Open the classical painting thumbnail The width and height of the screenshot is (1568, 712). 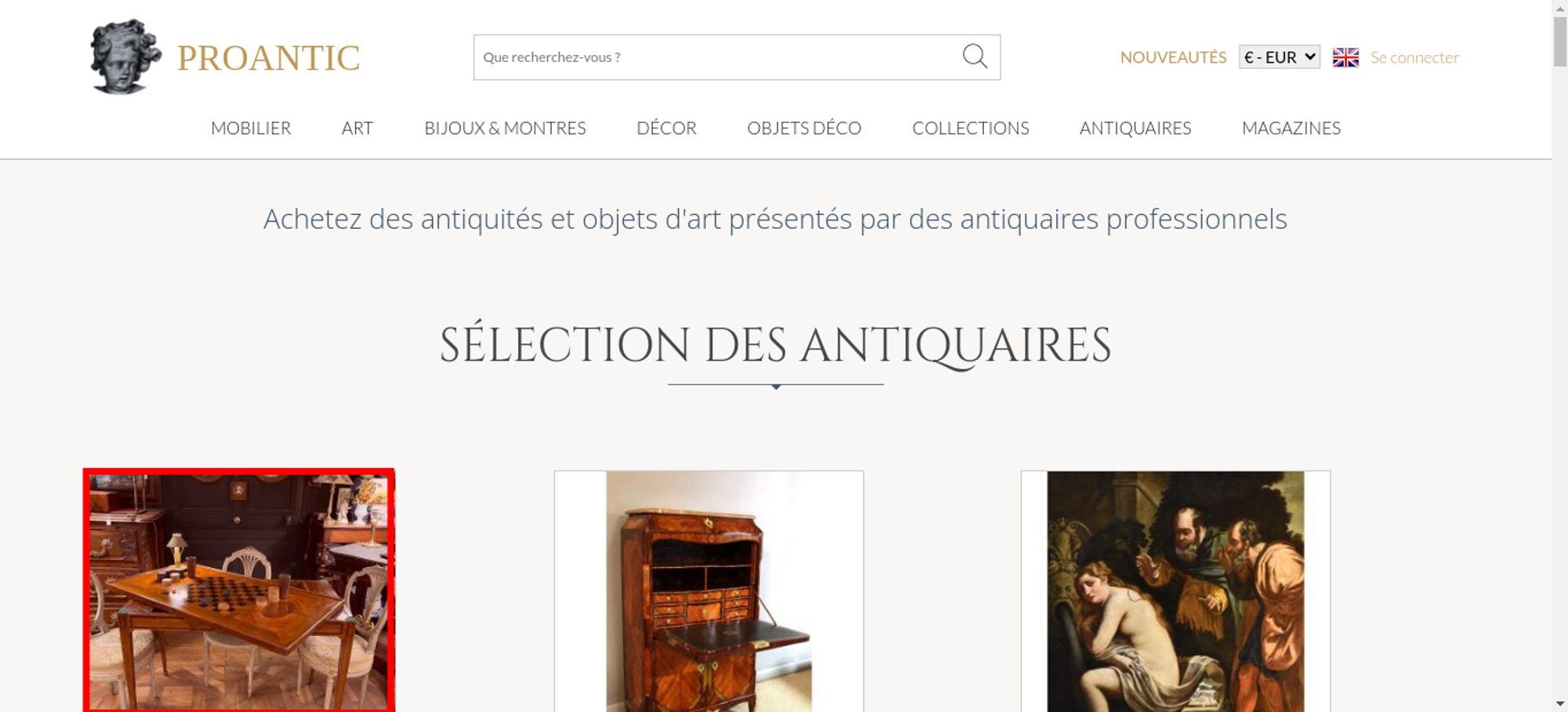click(x=1175, y=591)
